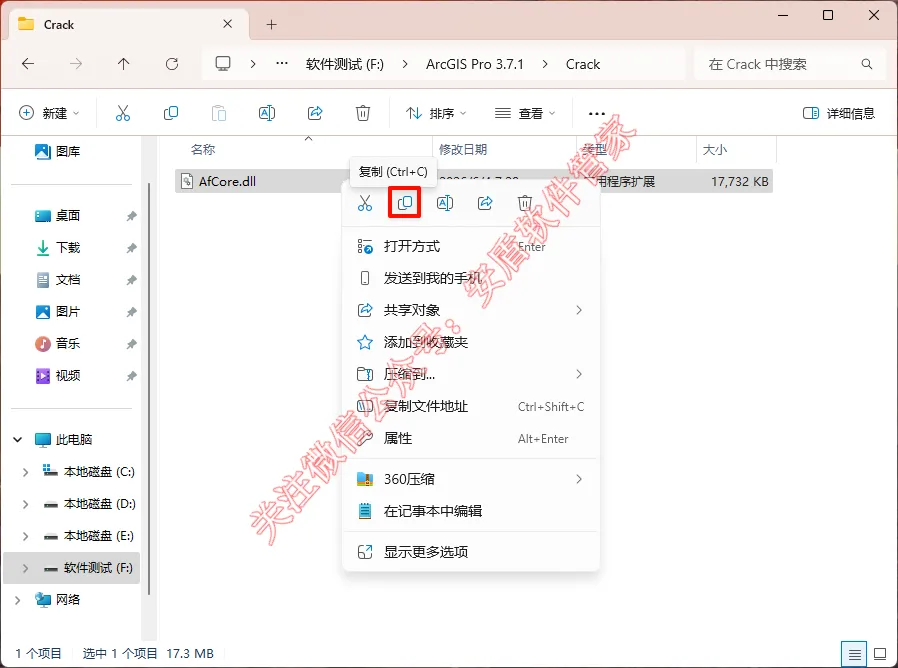898x668 pixels.
Task: Click the Refresh icon in navigation bar
Action: [172, 64]
